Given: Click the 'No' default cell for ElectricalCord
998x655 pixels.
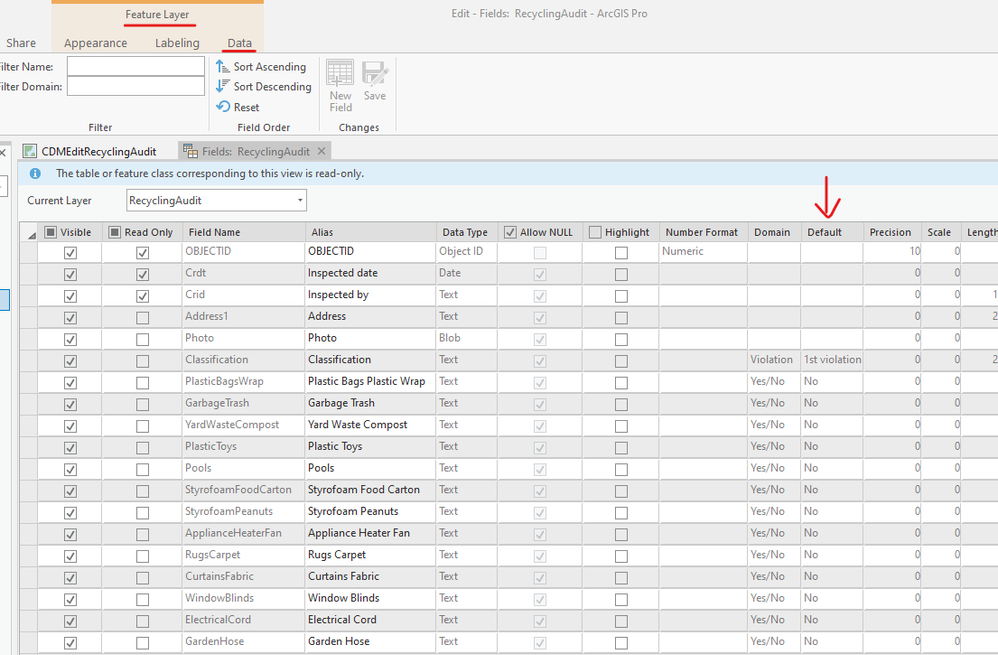Looking at the screenshot, I should pos(832,619).
